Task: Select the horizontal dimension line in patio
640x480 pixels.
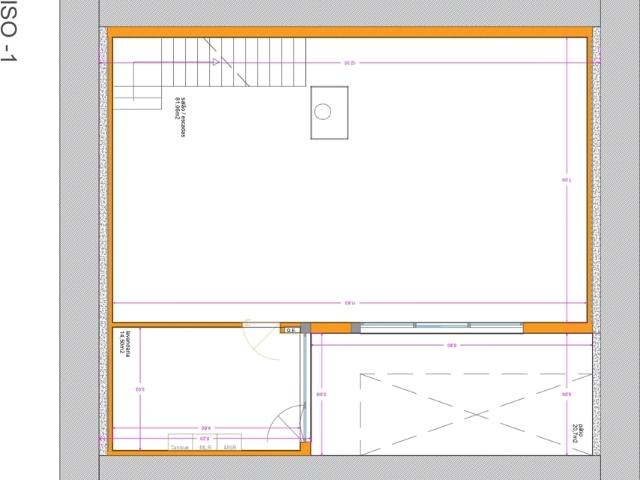Action: tap(450, 347)
